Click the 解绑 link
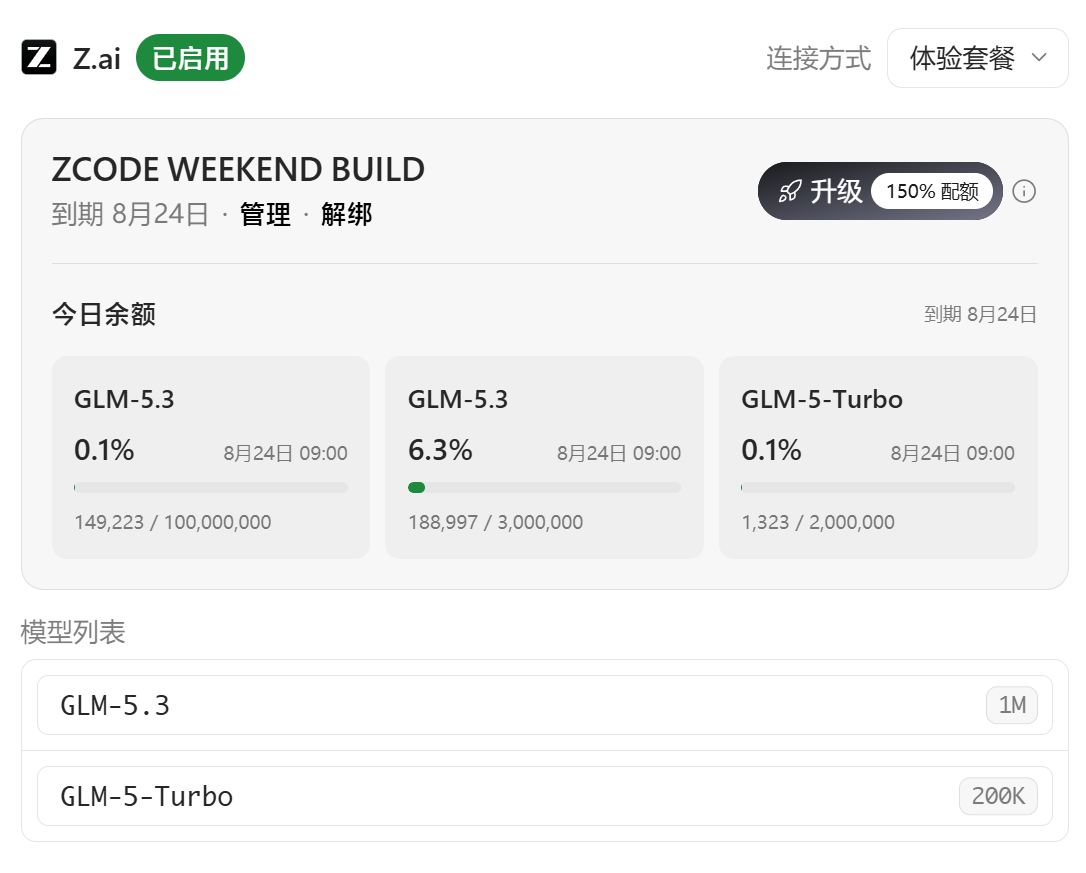Viewport: 1086px width, 873px height. click(346, 214)
